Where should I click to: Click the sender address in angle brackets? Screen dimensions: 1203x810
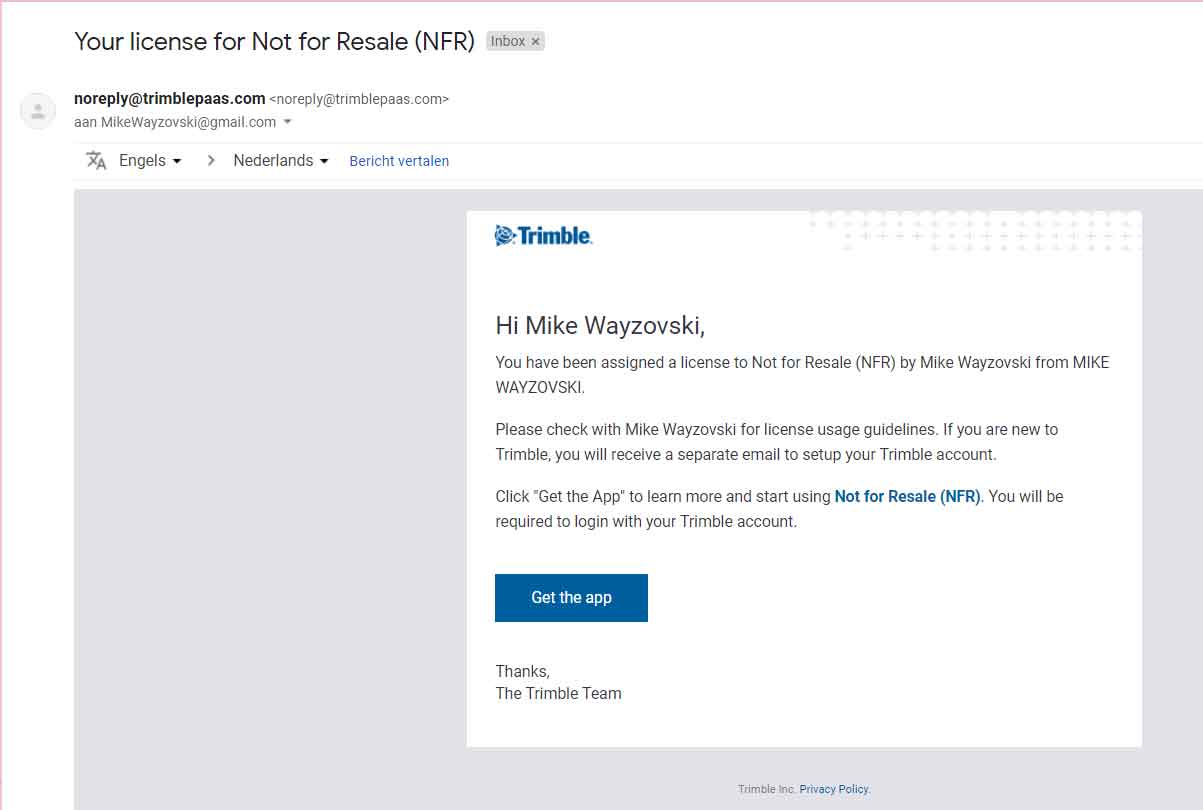click(360, 99)
